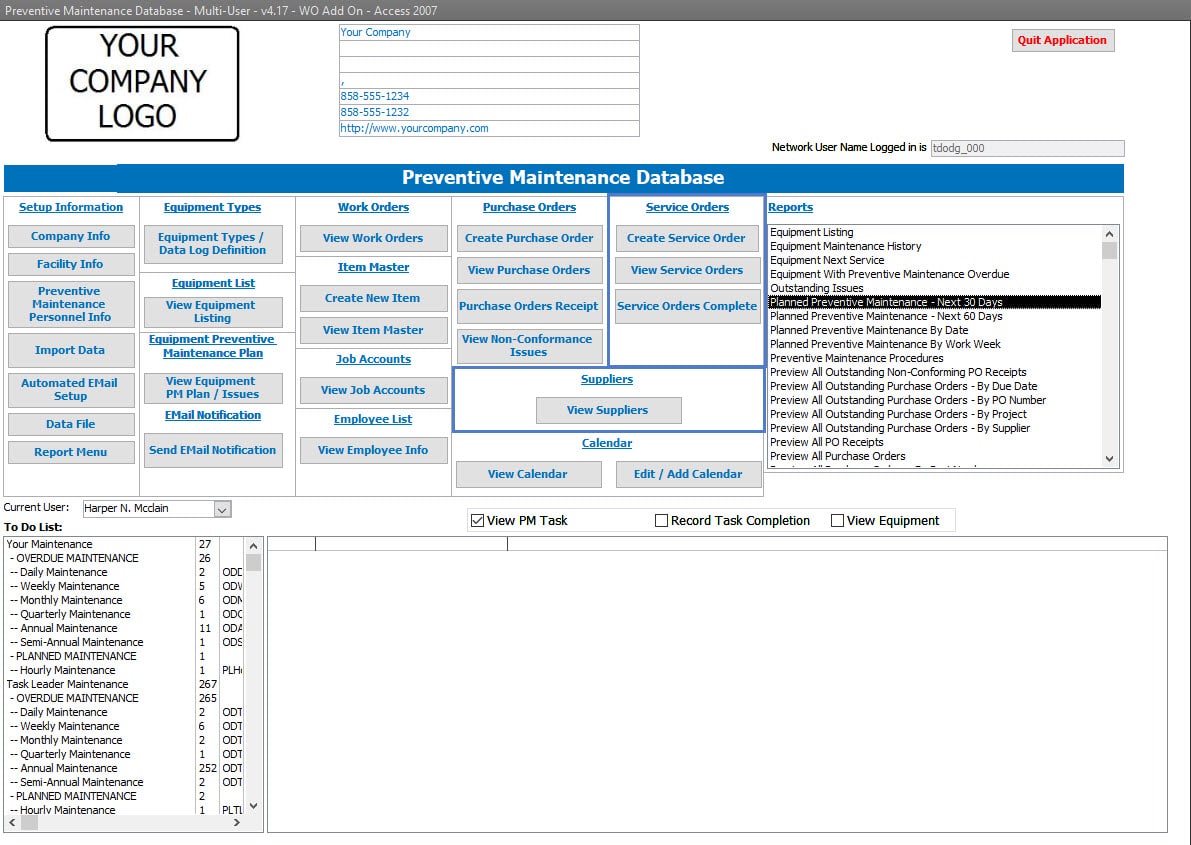
Task: Click the Network User Name field
Action: pyautogui.click(x=1027, y=148)
